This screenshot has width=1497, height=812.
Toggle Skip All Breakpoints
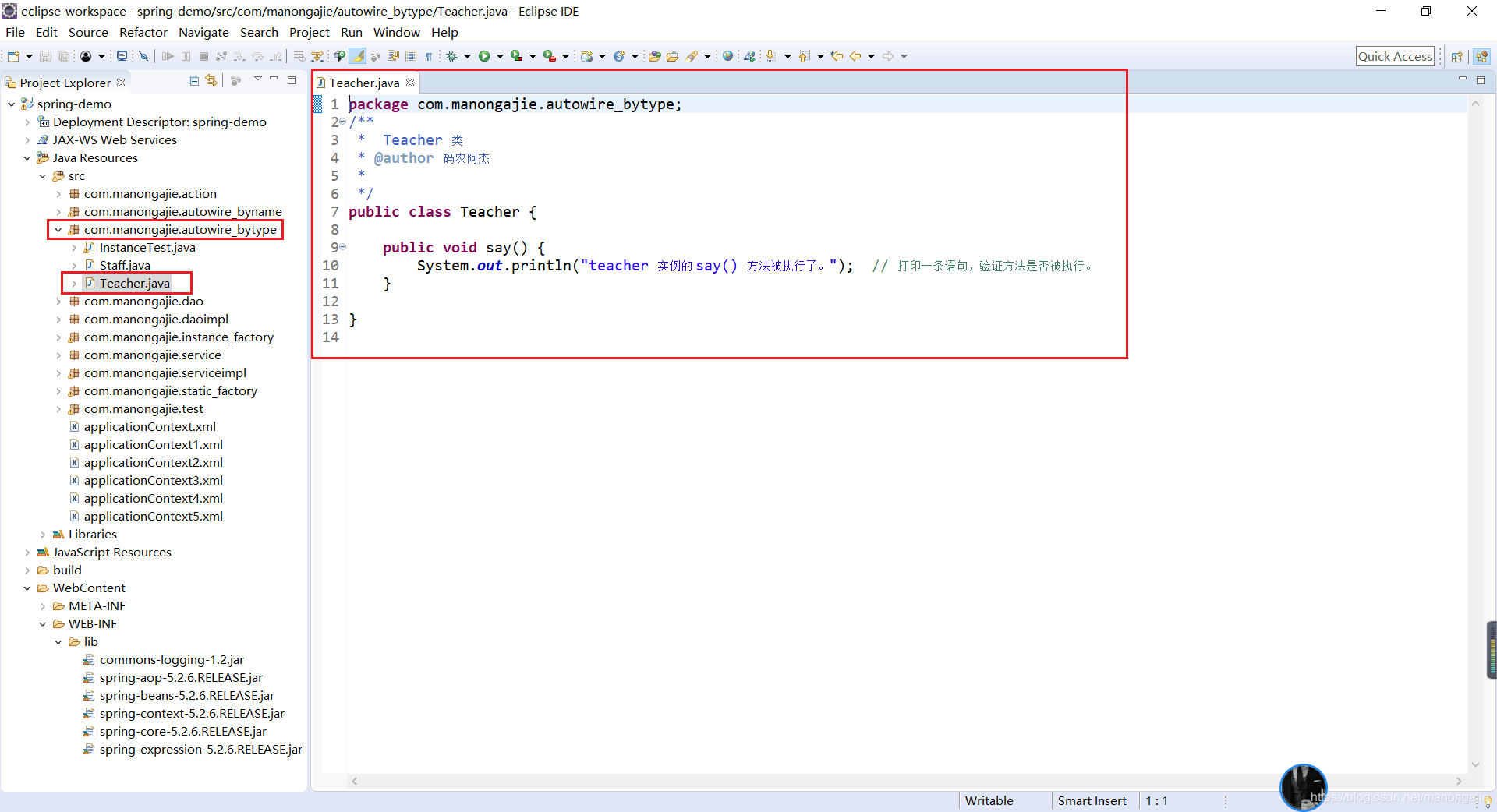[x=143, y=56]
